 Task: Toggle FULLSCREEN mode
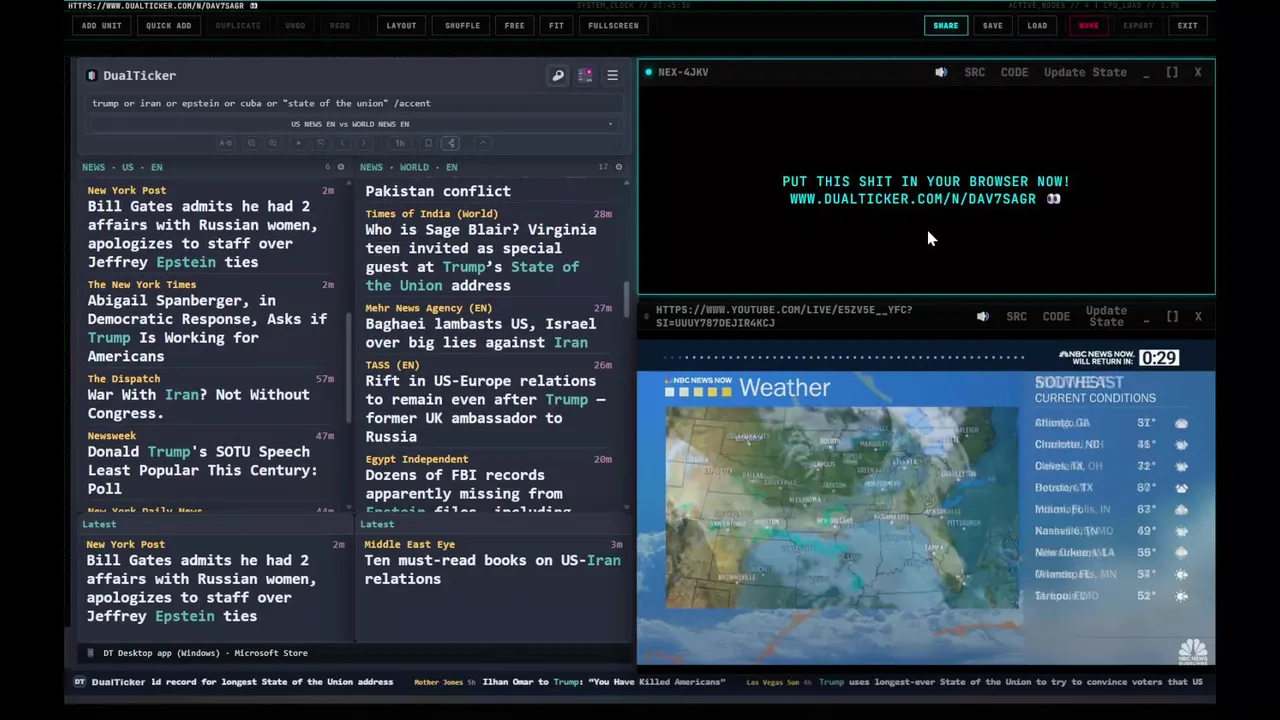613,26
